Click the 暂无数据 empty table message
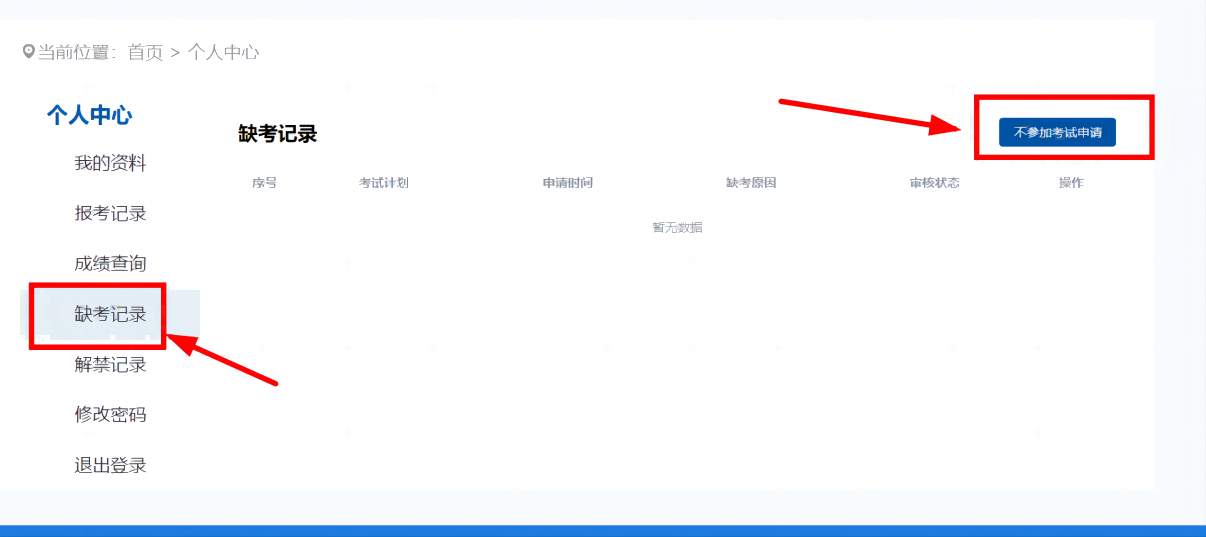The image size is (1206, 537). tap(677, 228)
